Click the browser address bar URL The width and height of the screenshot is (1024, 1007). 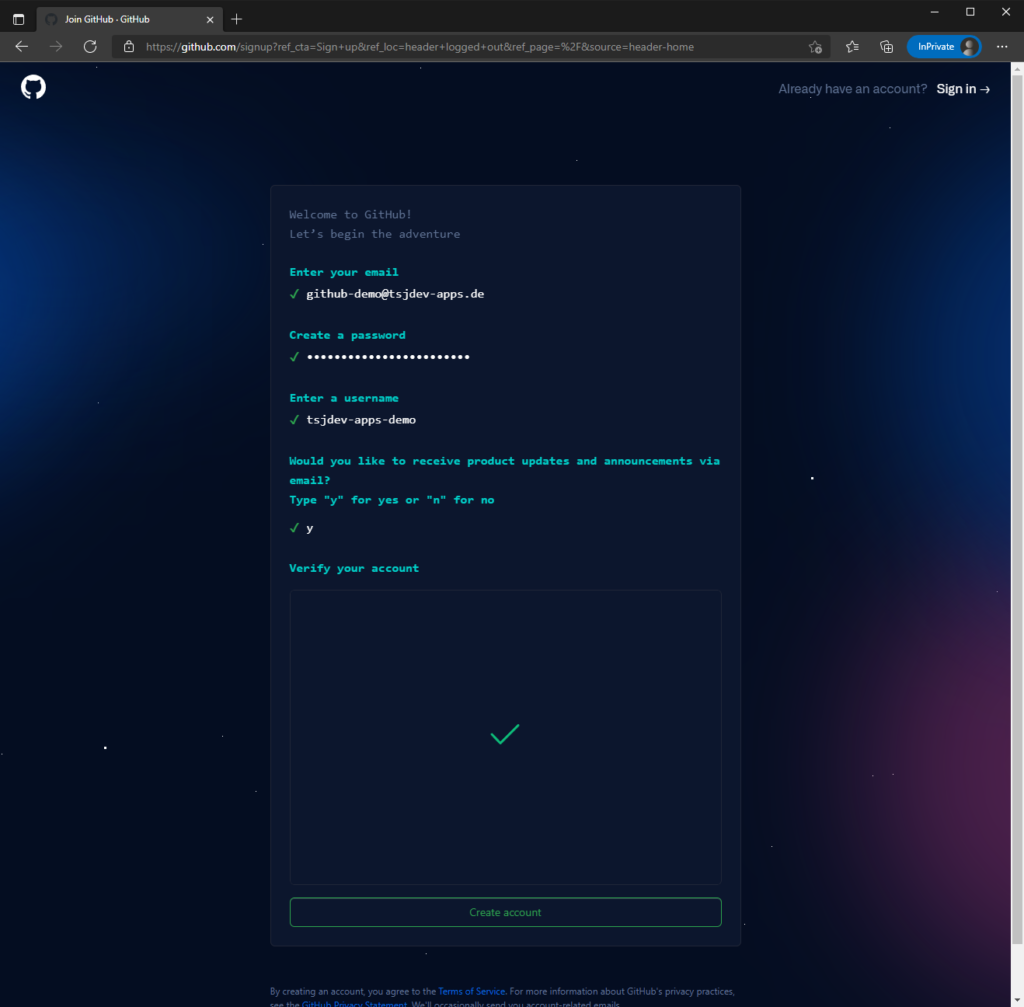coord(420,46)
